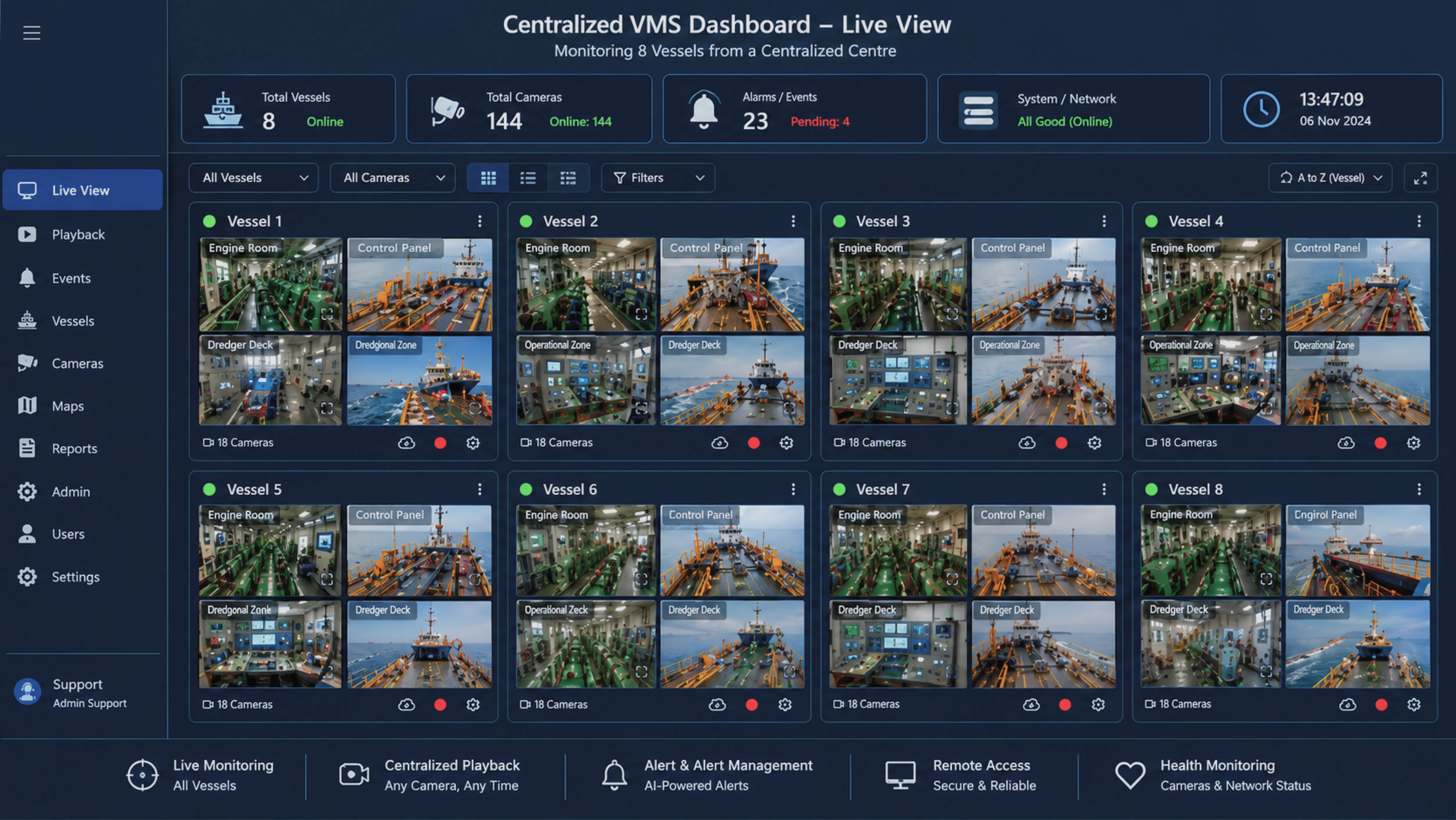
Task: Click the Total Vessels ship icon
Action: click(223, 110)
